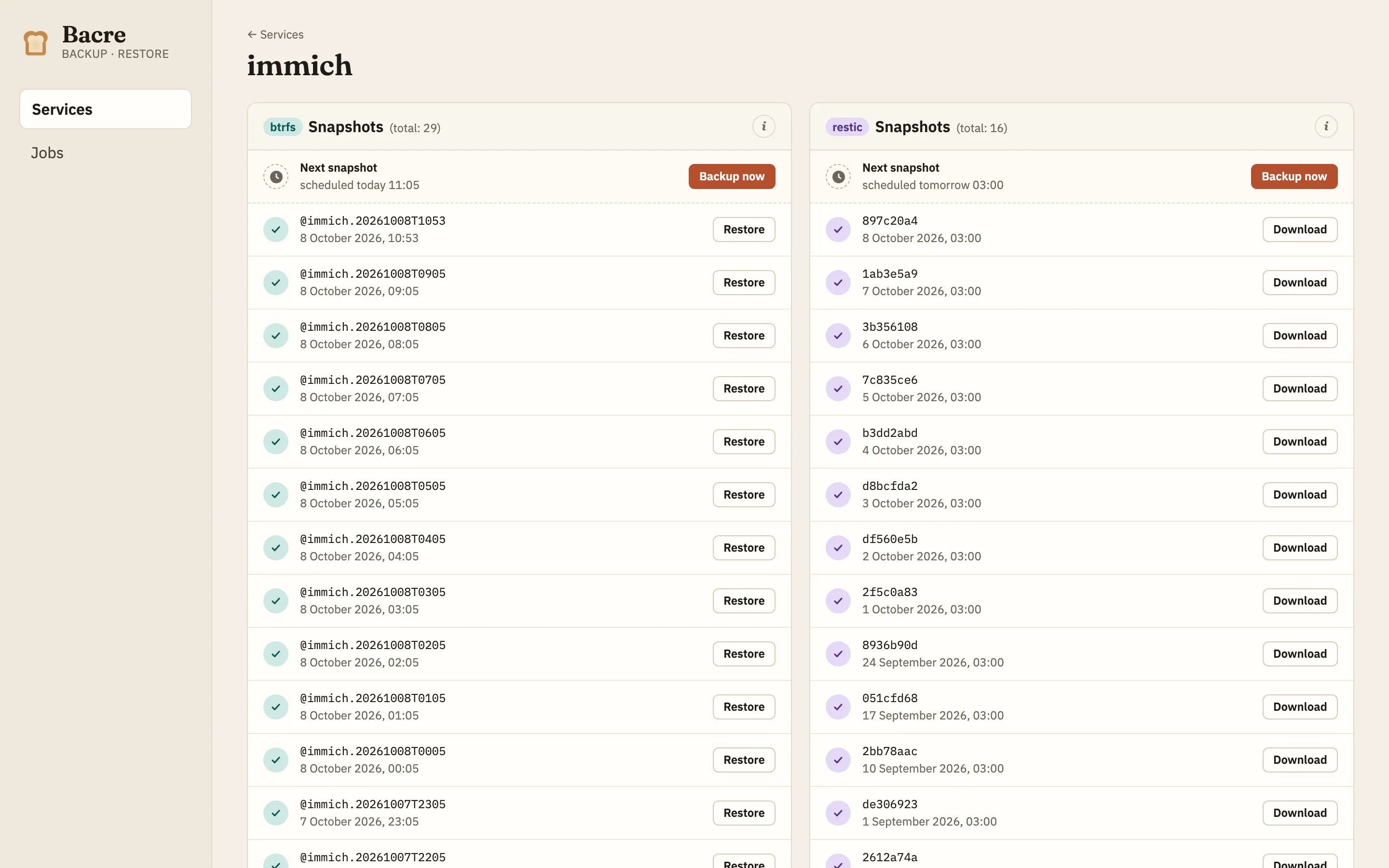Download restic snapshot df560e5b

pos(1300,548)
